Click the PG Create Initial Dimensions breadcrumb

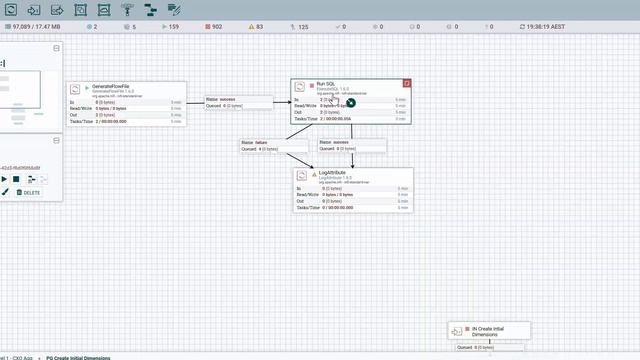pyautogui.click(x=78, y=358)
